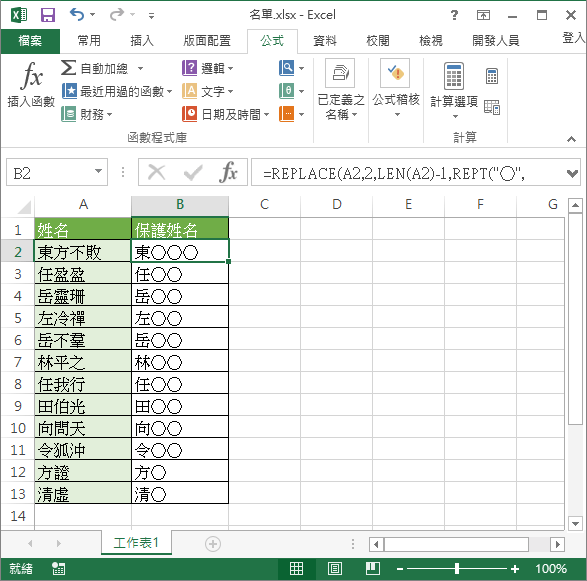
Task: Click the Redo arrow icon
Action: pyautogui.click(x=117, y=15)
